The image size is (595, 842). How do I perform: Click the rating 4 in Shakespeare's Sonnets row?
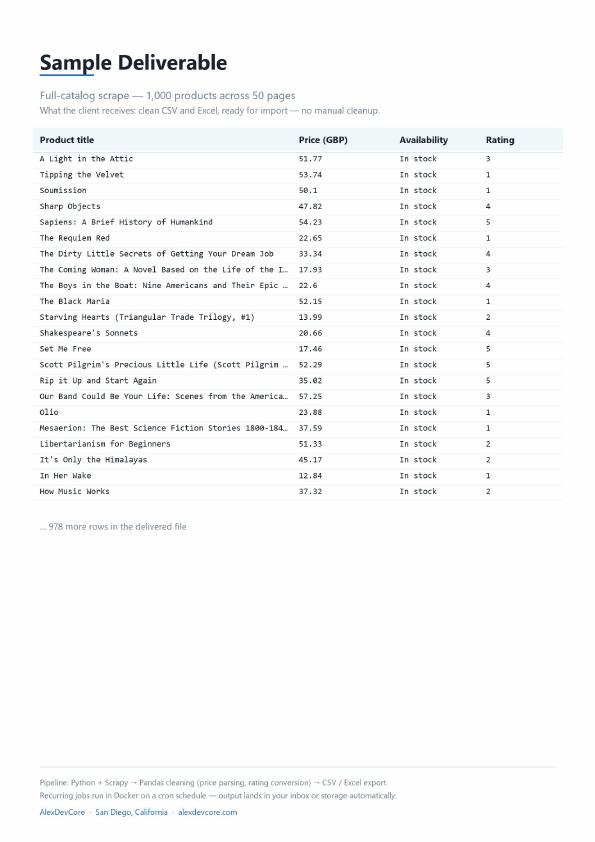click(488, 333)
